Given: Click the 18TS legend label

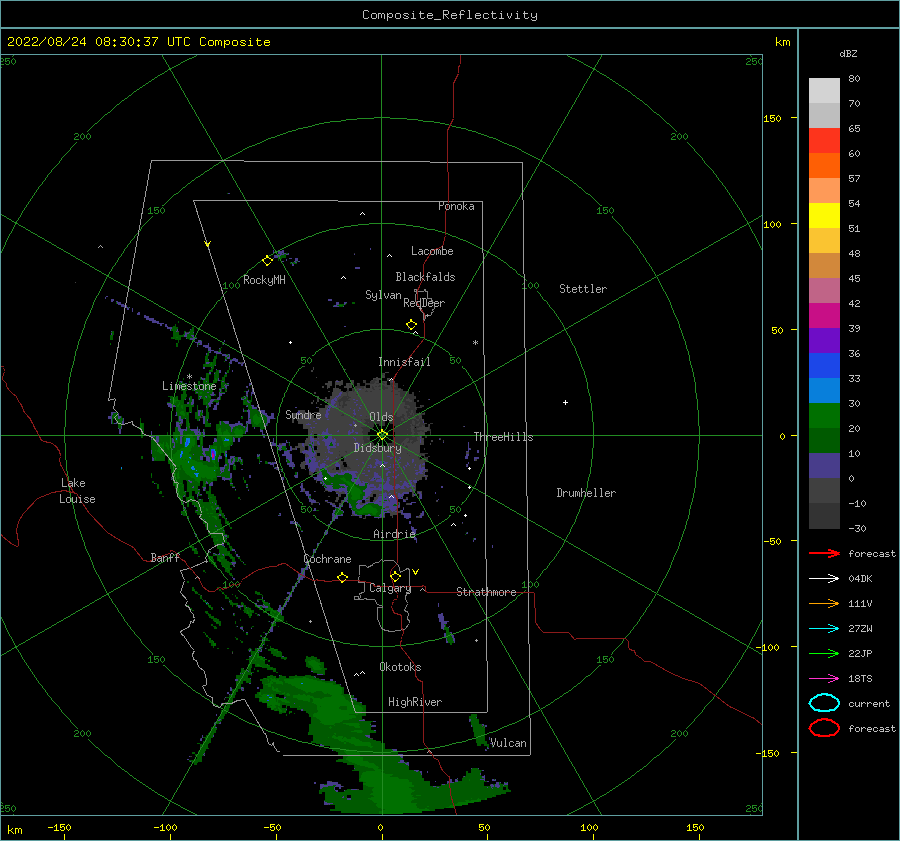Looking at the screenshot, I should (860, 679).
